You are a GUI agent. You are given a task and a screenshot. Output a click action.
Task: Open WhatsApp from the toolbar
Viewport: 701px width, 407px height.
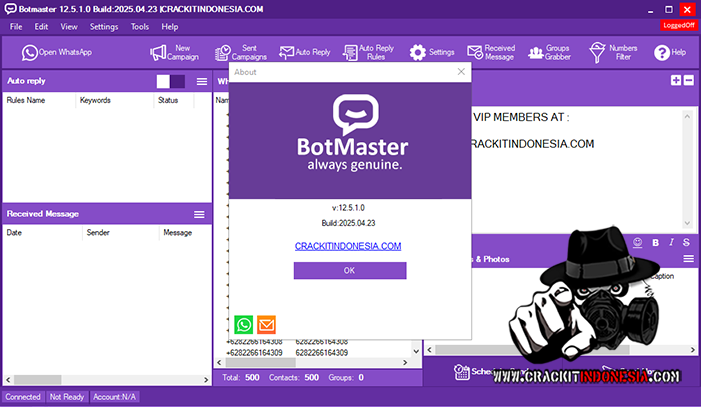click(58, 52)
